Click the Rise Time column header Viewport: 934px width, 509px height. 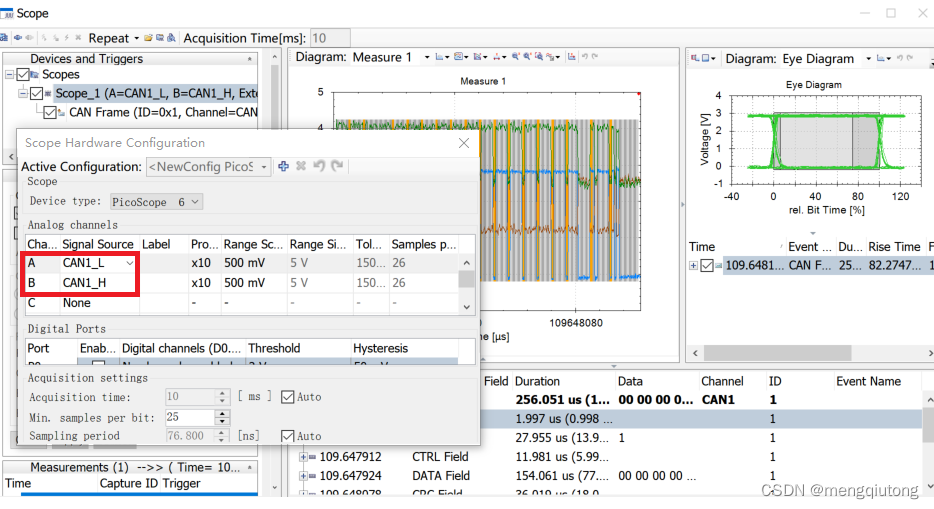(x=894, y=246)
